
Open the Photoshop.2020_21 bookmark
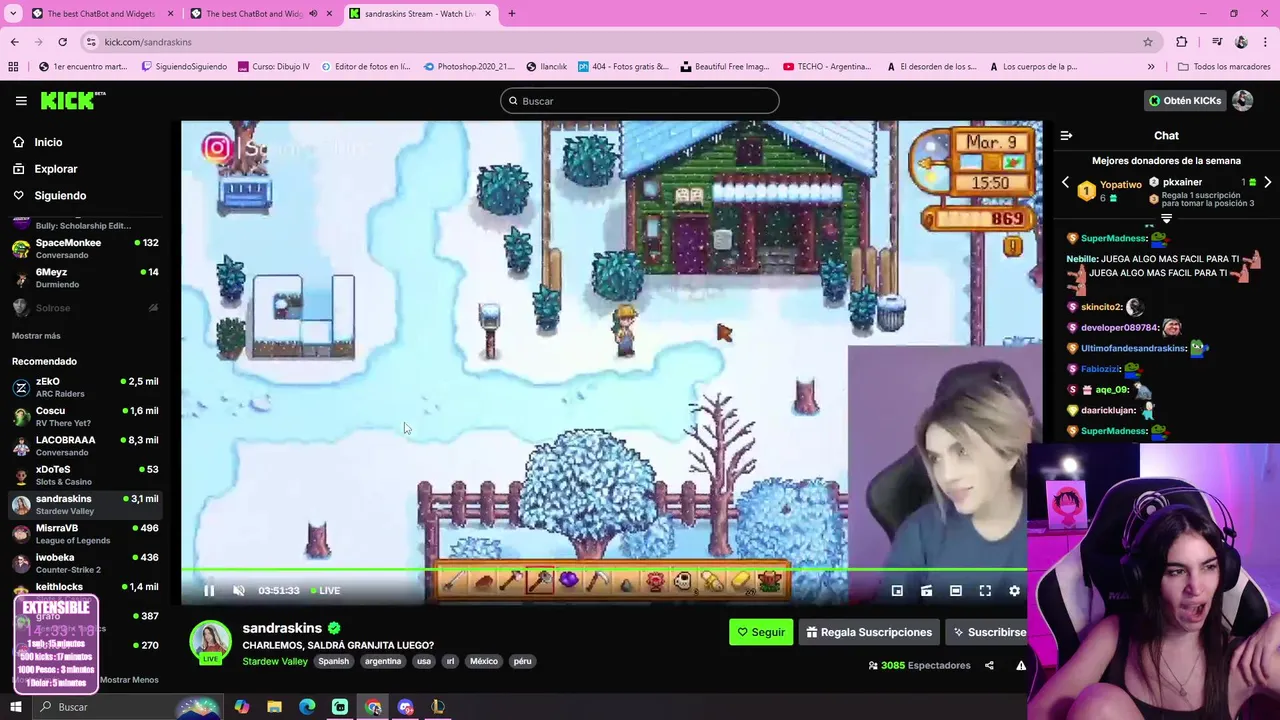pos(469,67)
